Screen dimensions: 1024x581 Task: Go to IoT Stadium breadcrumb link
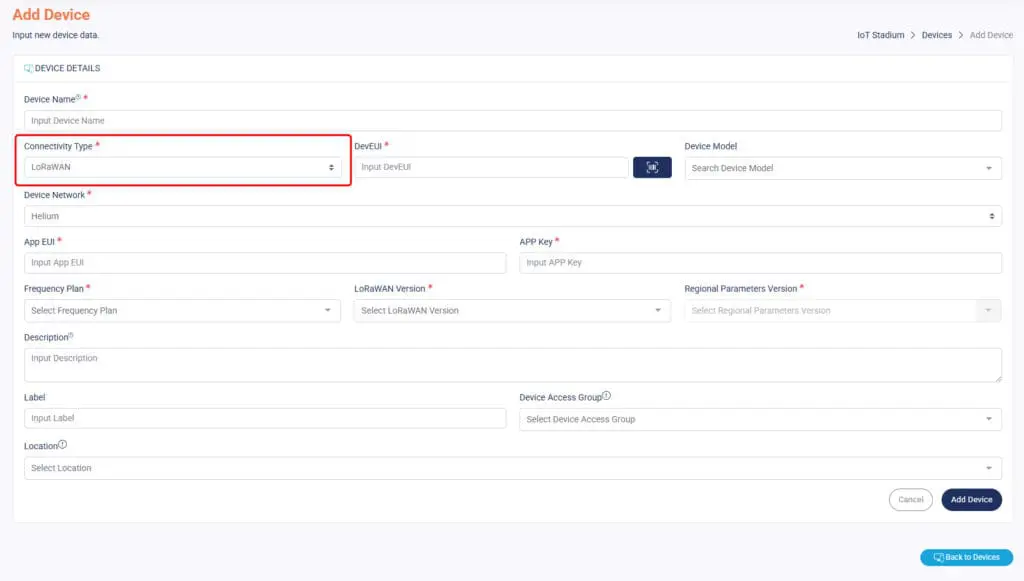pyautogui.click(x=880, y=35)
